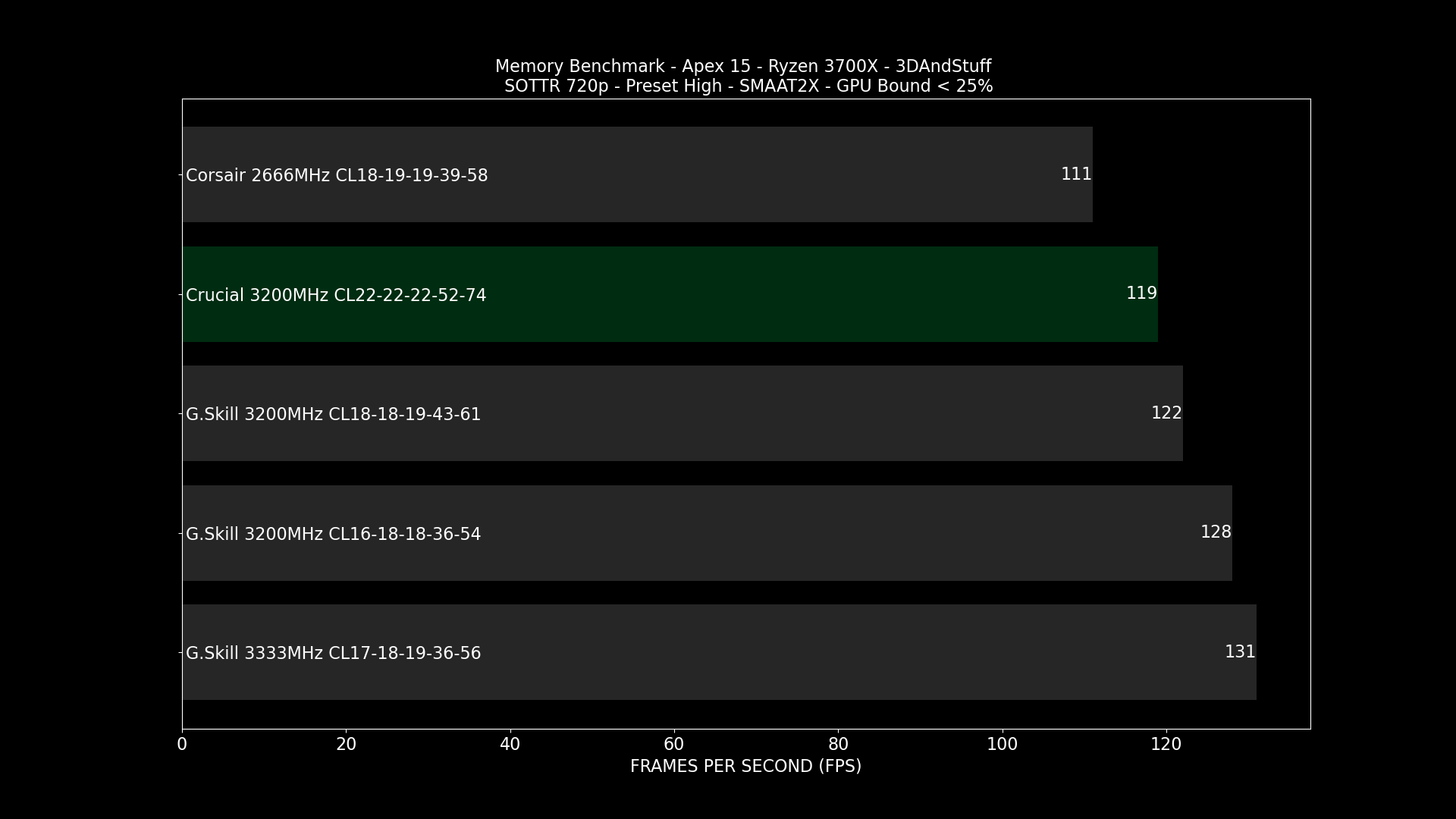
Task: Click the SOTTR 720p subtitle line
Action: point(748,86)
